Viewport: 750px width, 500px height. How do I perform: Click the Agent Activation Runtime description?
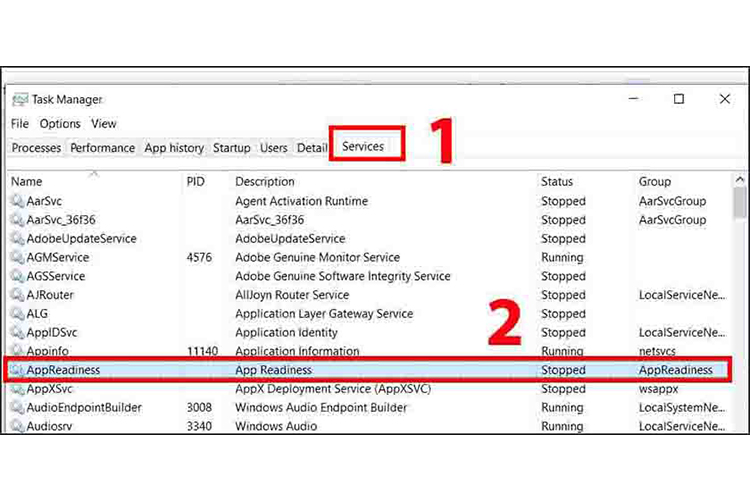pyautogui.click(x=301, y=201)
